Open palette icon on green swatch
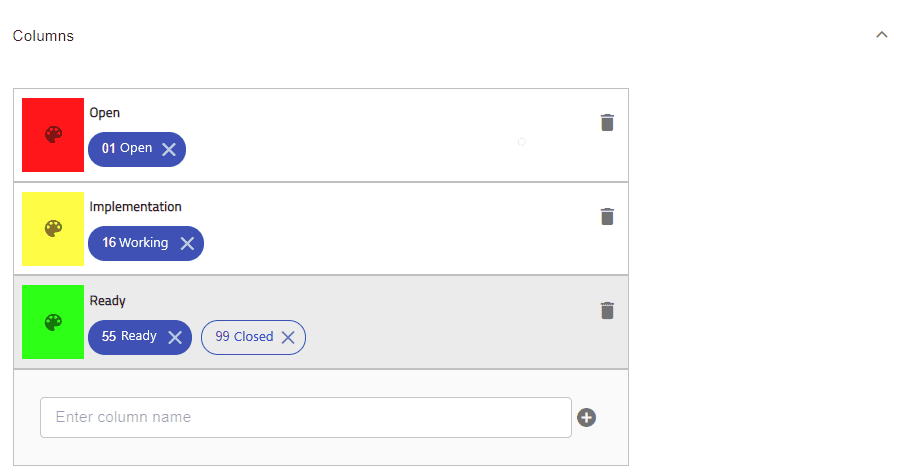Image resolution: width=904 pixels, height=475 pixels. [54, 322]
